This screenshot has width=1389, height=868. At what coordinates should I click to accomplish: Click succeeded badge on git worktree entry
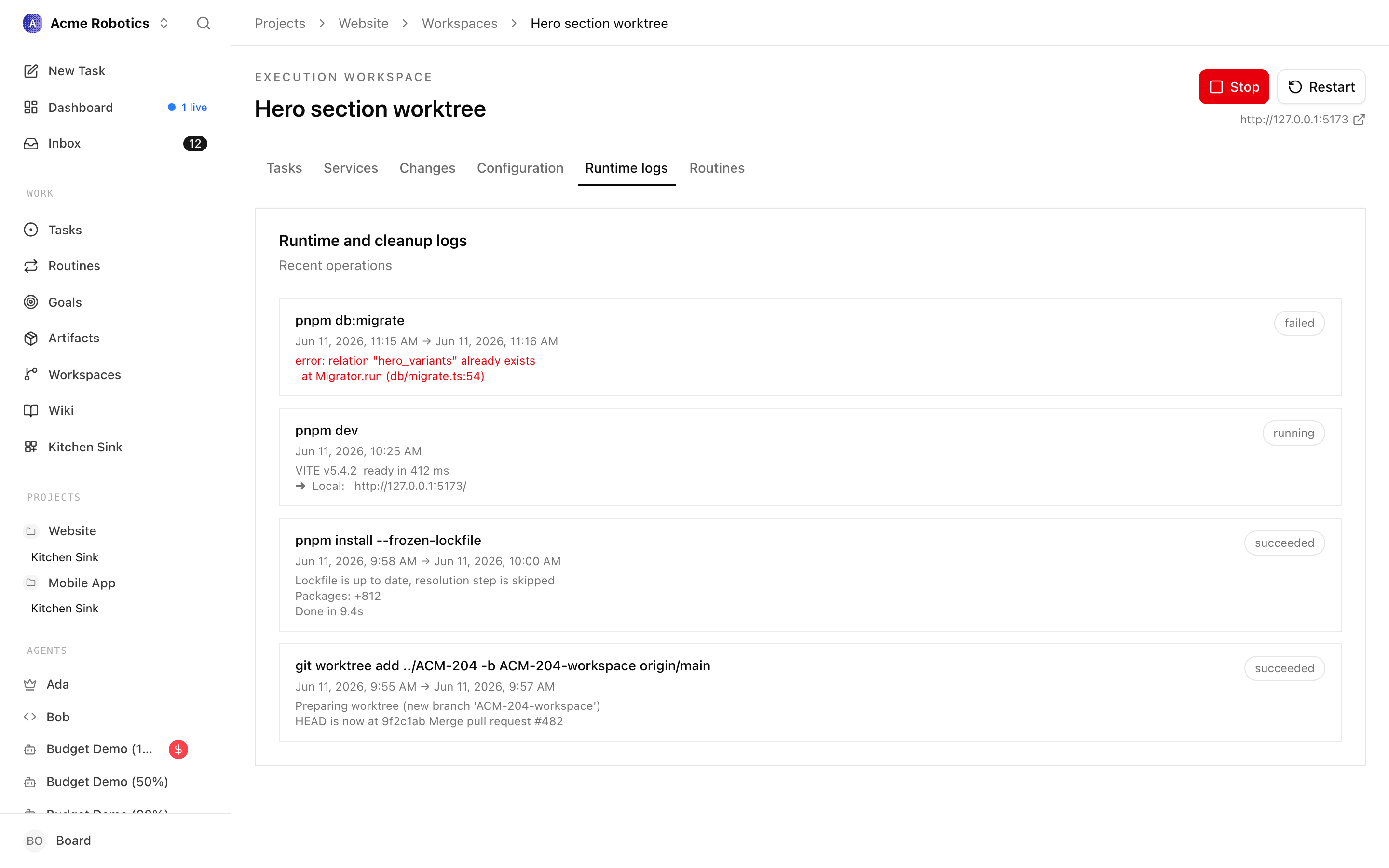[x=1284, y=668]
